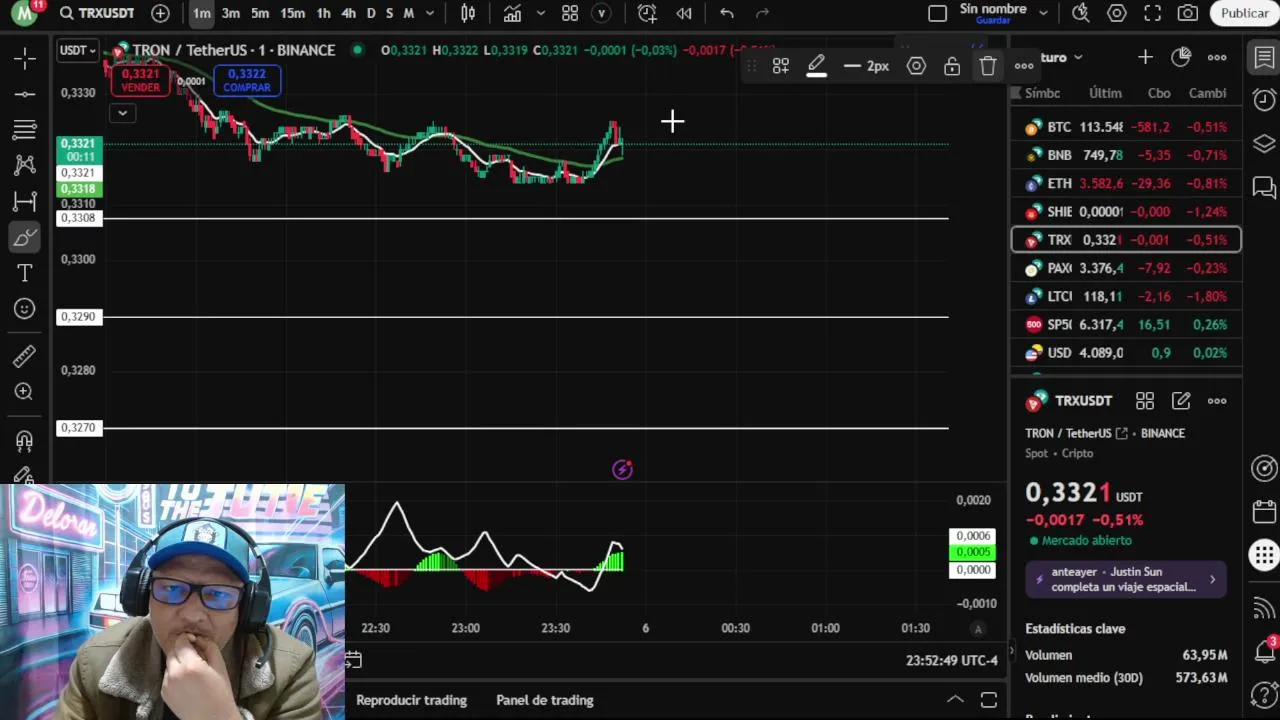1280x720 pixels.
Task: Open the user profile avatar menu
Action: tap(24, 13)
